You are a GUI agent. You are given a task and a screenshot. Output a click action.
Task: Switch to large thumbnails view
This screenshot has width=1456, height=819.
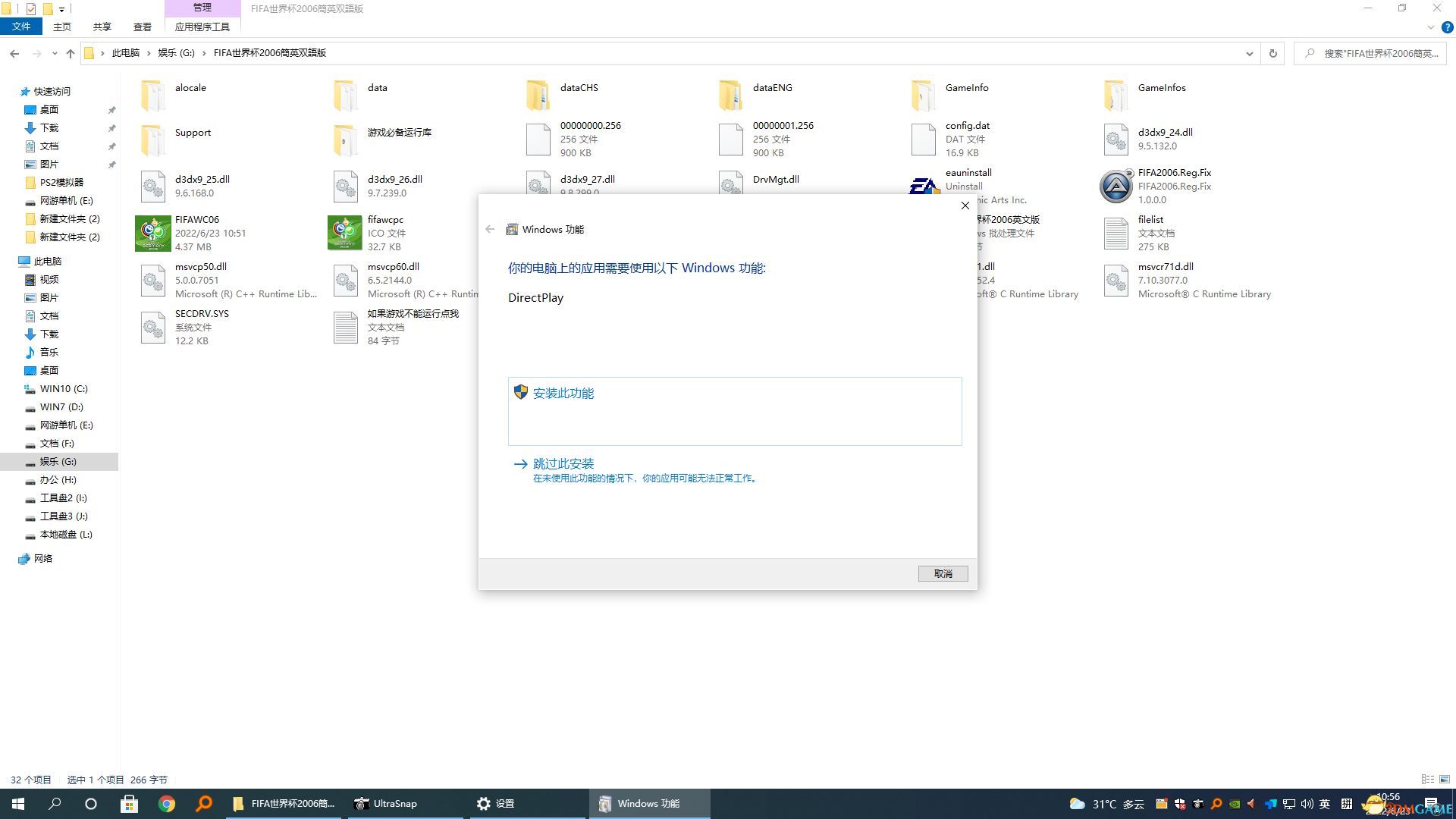coord(1445,780)
